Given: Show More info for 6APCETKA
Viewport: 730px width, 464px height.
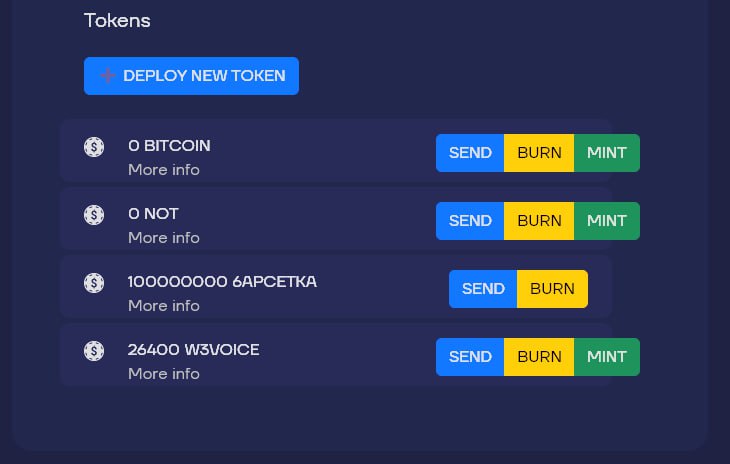Looking at the screenshot, I should click(164, 306).
